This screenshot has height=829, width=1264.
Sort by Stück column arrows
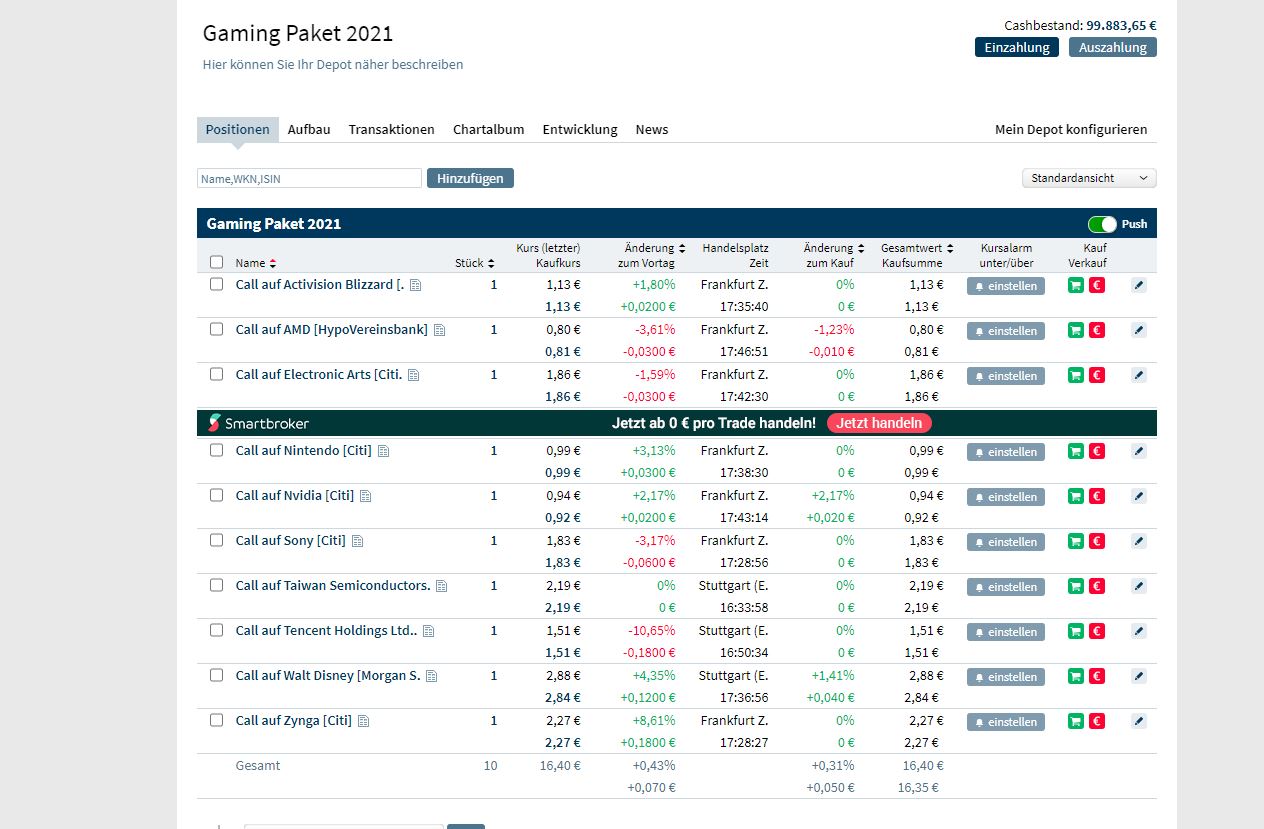(x=491, y=263)
